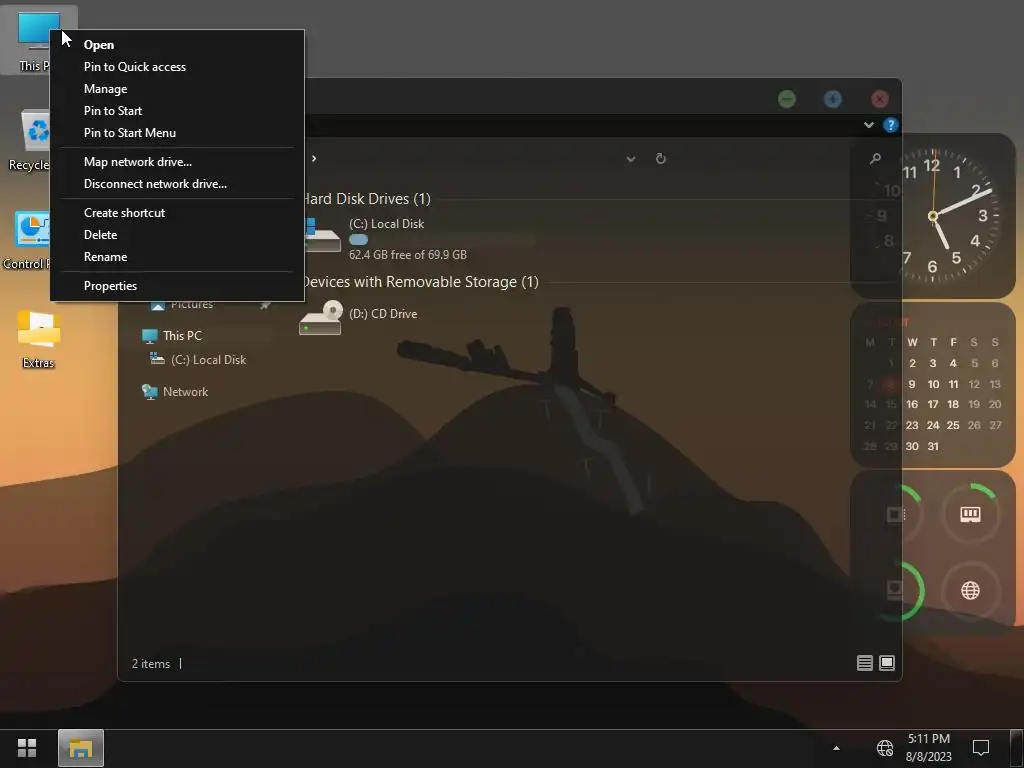Click the network globe tray icon
The image size is (1024, 768).
pyautogui.click(x=885, y=748)
